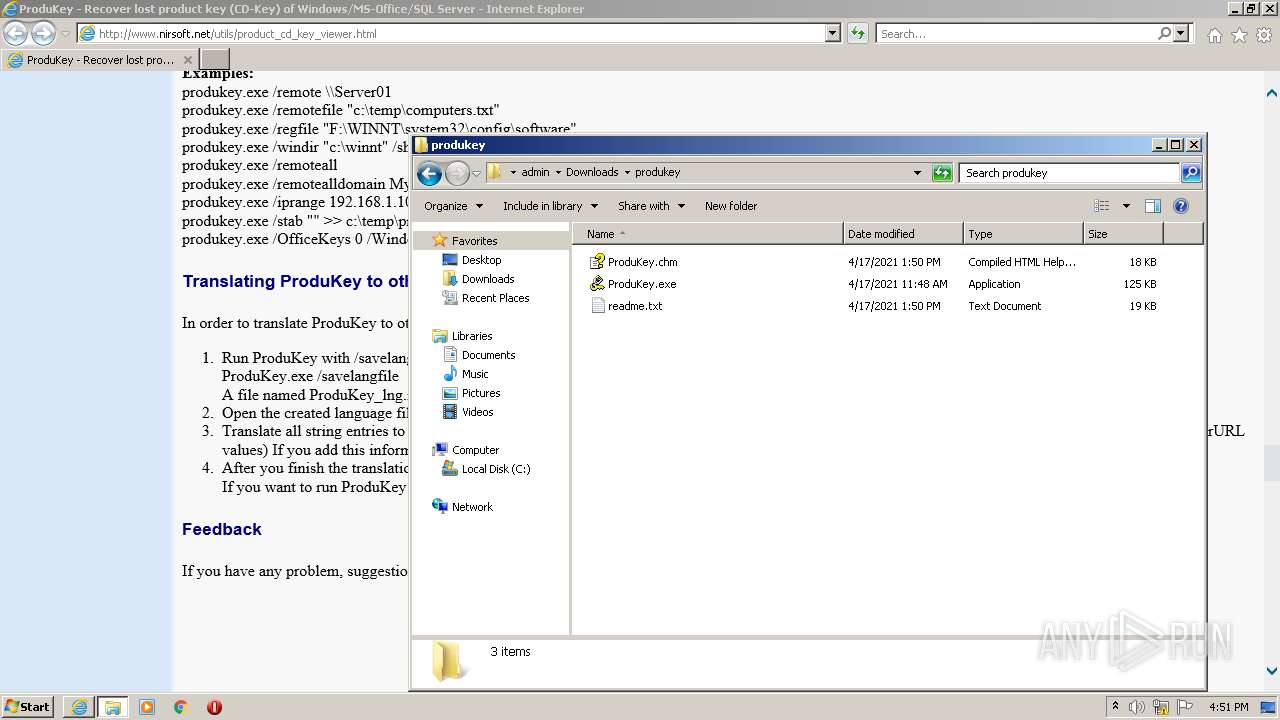Click the volume speaker tray icon

[1137, 707]
